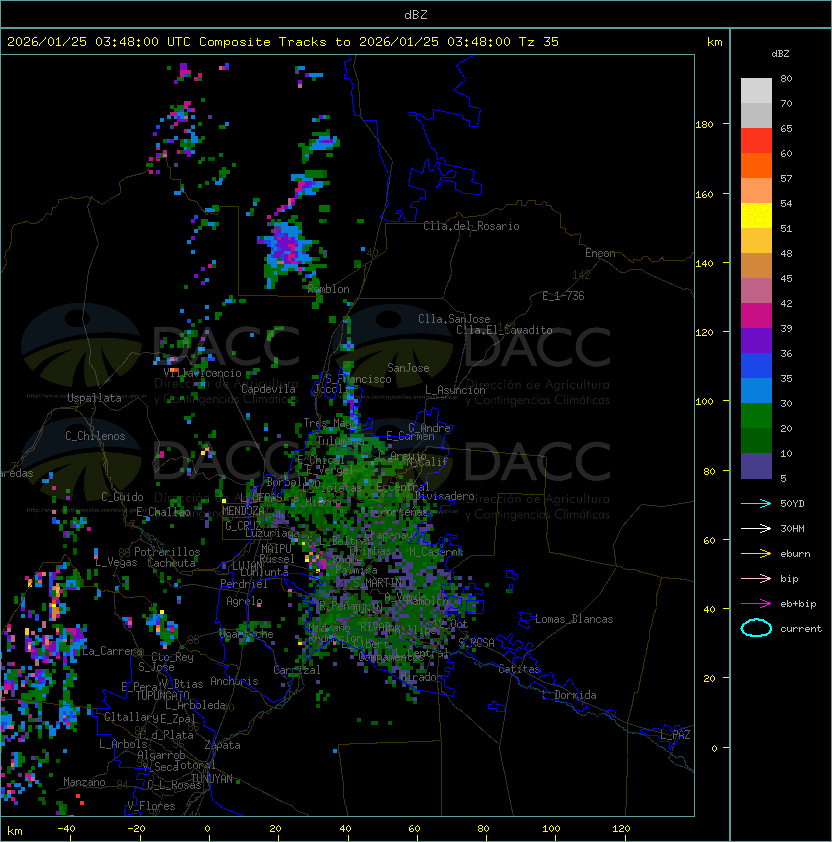Click the 'dBZ' title at top
The width and height of the screenshot is (832, 842).
[x=416, y=14]
